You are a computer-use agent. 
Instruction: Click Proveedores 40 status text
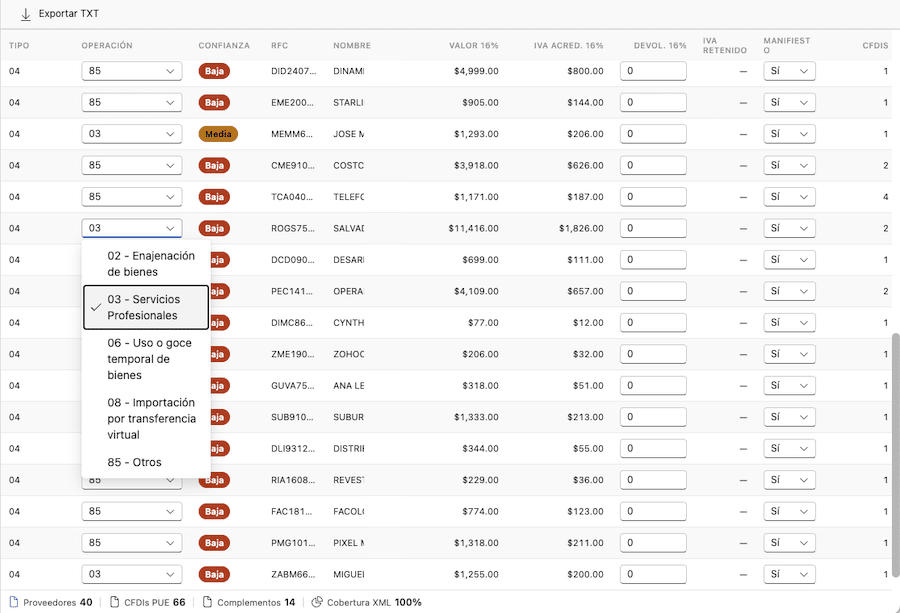tap(57, 602)
